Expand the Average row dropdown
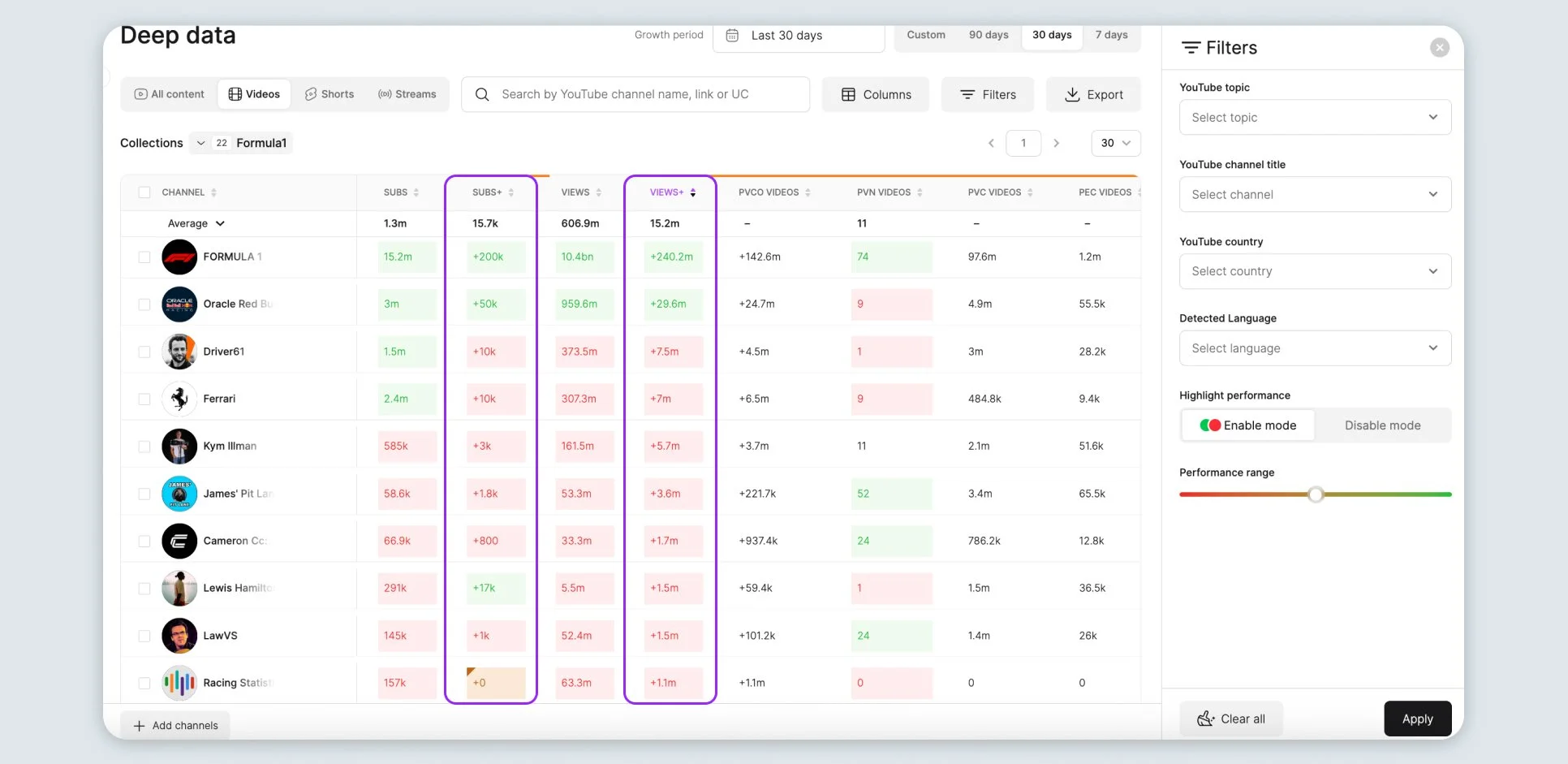 [x=220, y=223]
